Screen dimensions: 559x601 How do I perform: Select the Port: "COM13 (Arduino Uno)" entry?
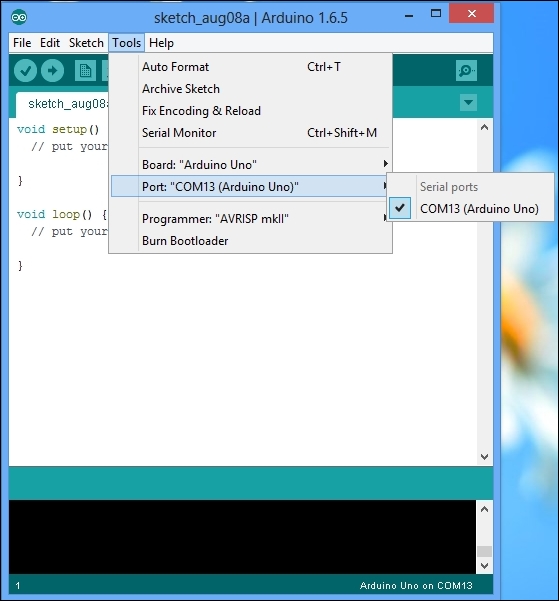[250, 186]
